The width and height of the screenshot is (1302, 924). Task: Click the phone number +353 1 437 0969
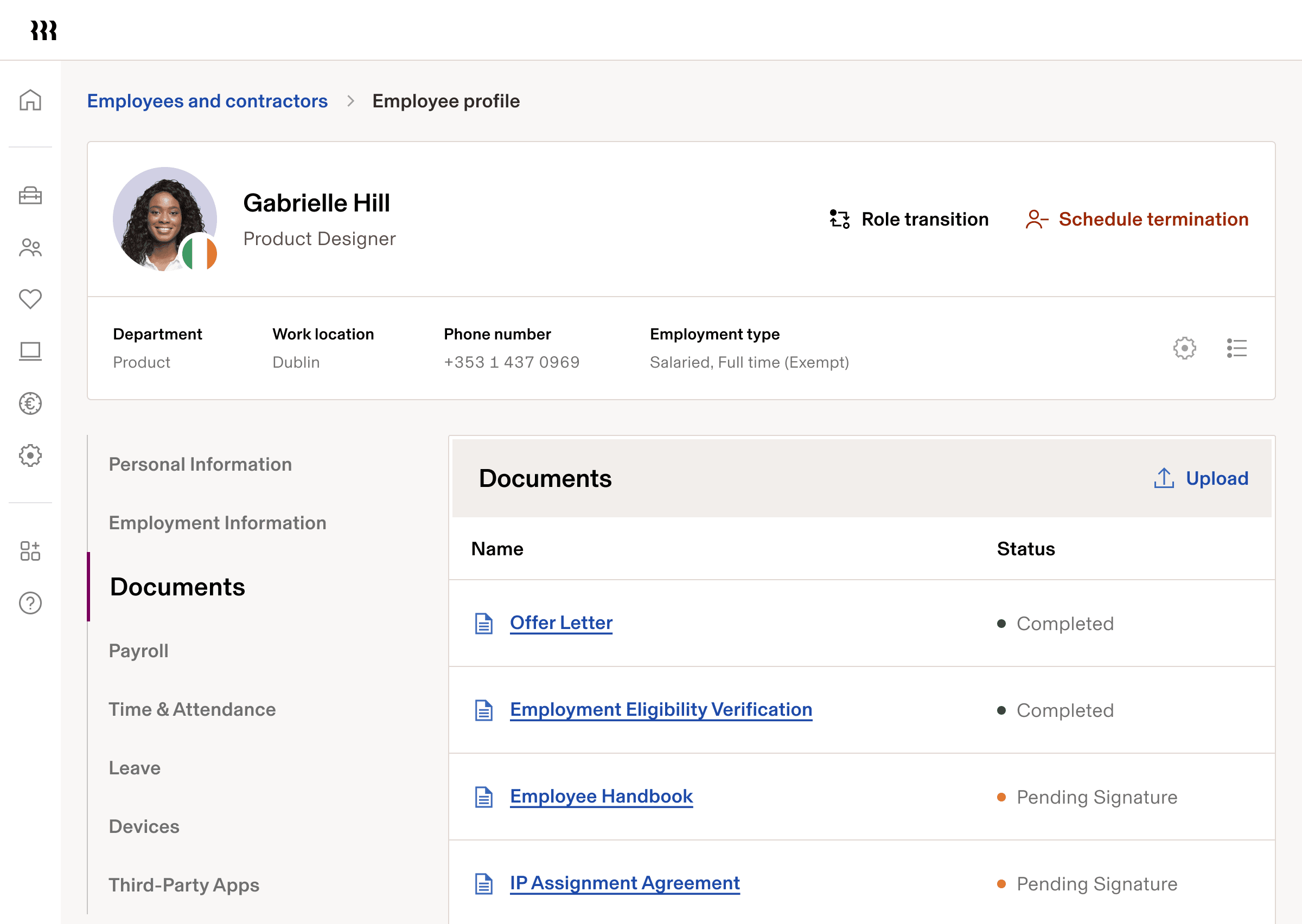pos(512,362)
